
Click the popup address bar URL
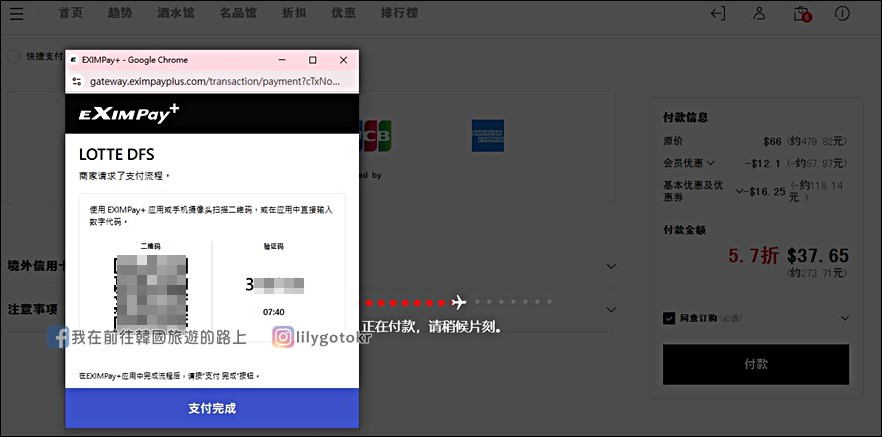click(215, 82)
